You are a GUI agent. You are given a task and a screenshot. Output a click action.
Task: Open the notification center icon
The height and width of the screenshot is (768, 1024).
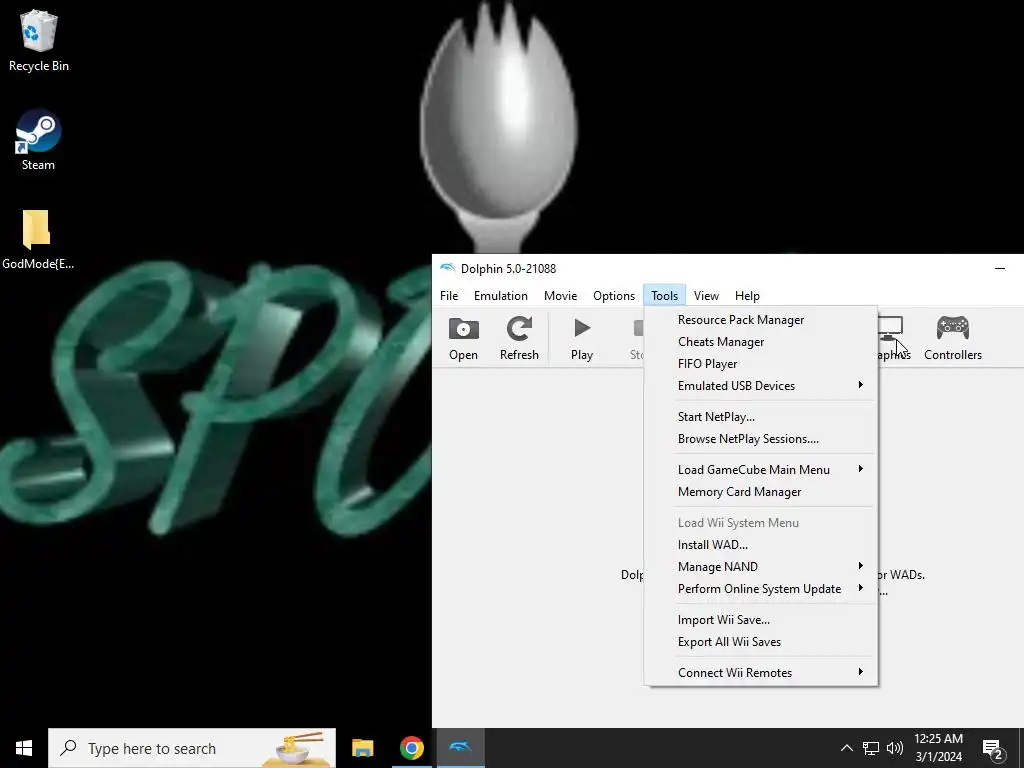992,750
